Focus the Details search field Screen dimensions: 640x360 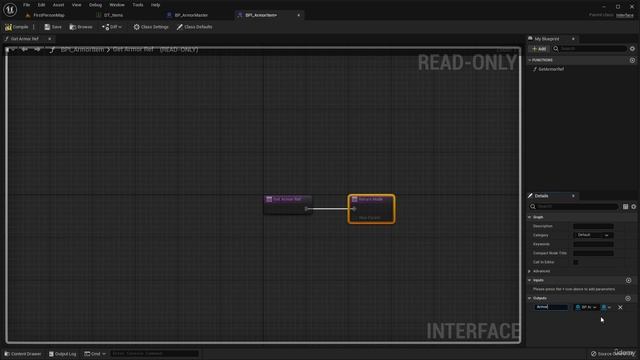pos(574,207)
